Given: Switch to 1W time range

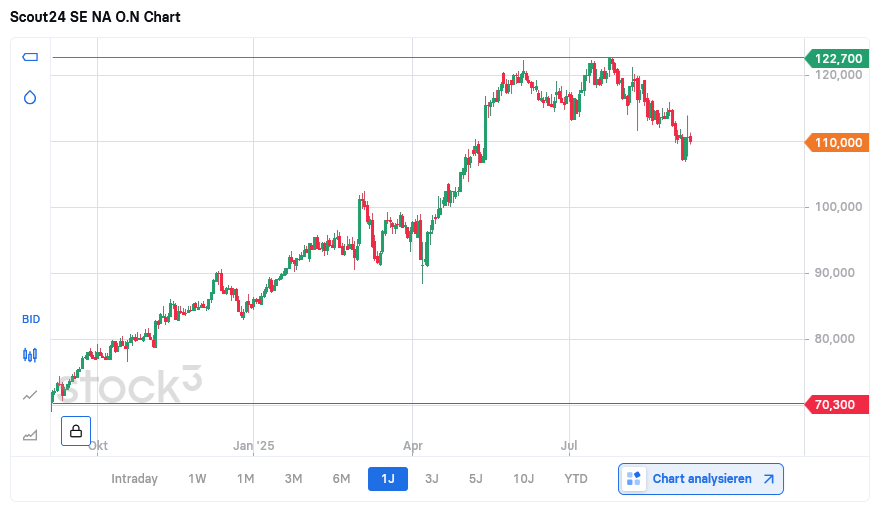Looking at the screenshot, I should click(x=197, y=479).
